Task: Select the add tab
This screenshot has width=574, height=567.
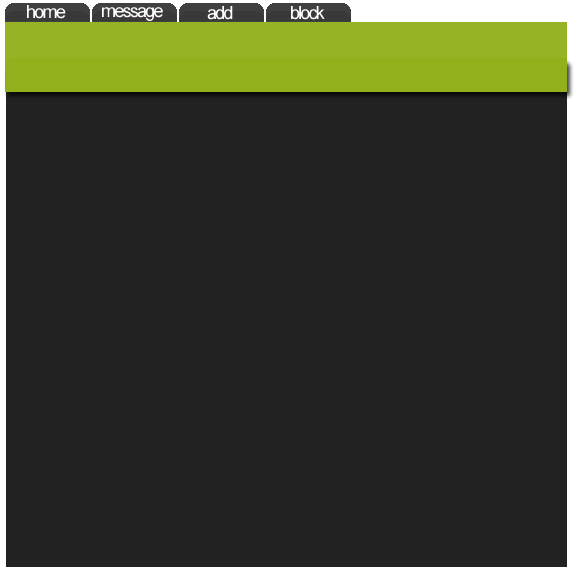Action: pos(221,12)
